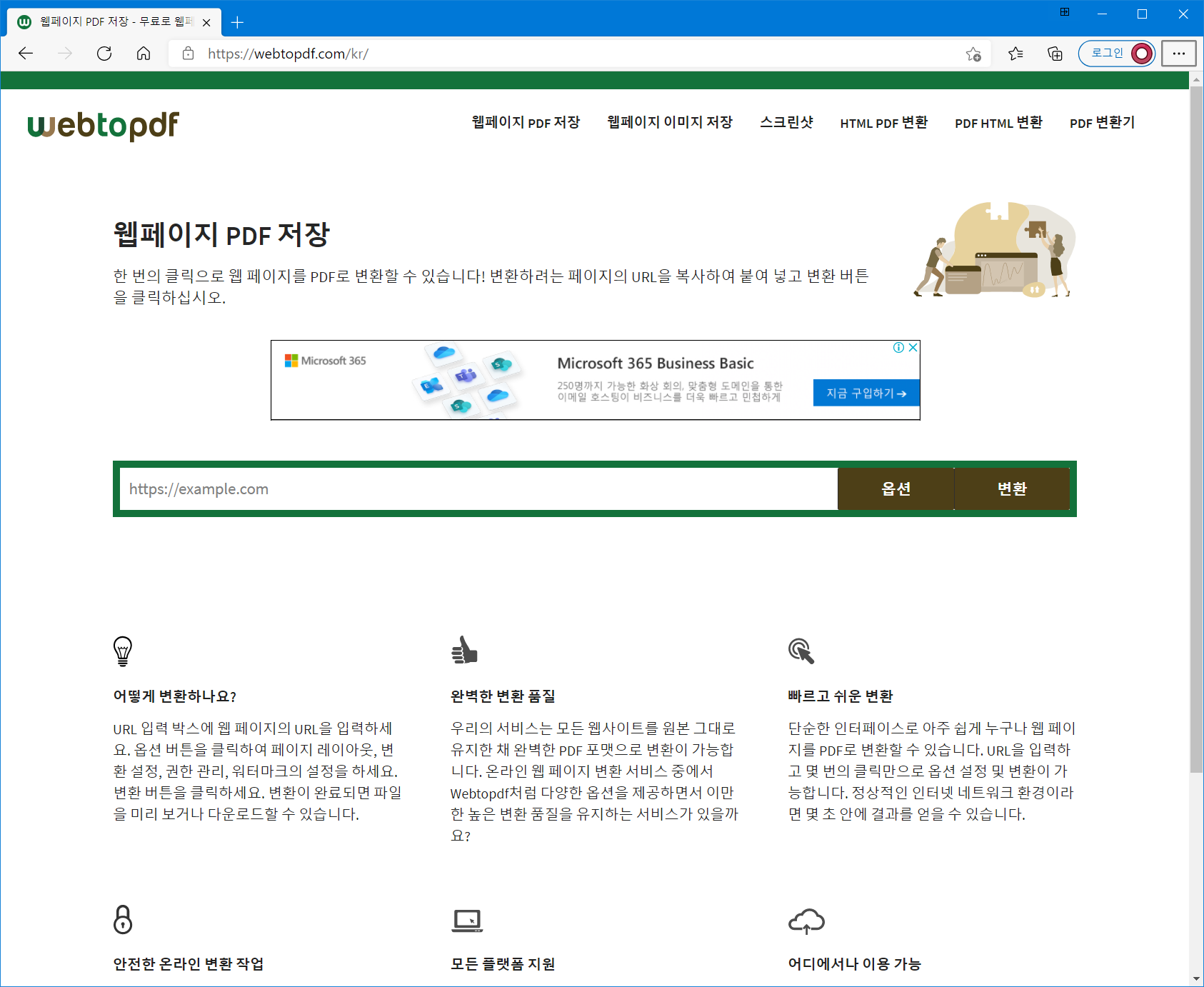This screenshot has width=1204, height=987.
Task: Open the Favorites list icon
Action: pyautogui.click(x=1015, y=54)
